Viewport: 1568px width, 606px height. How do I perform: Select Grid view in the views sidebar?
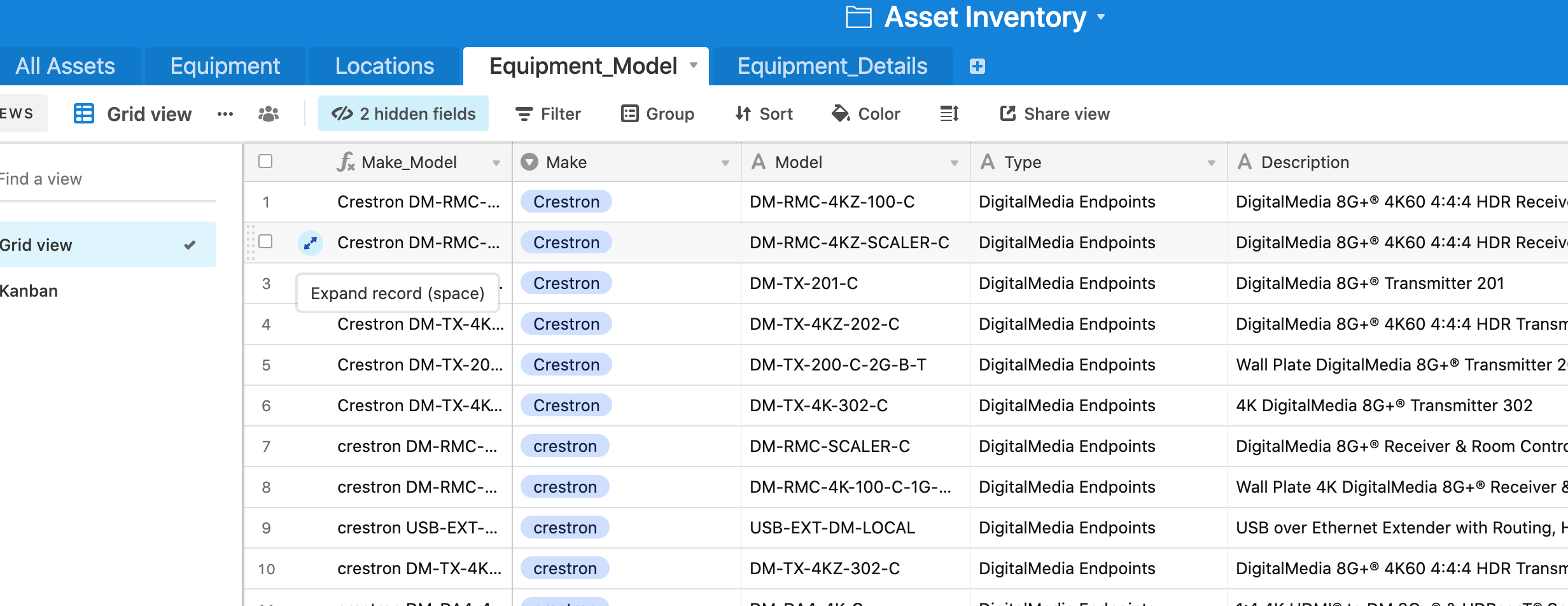(108, 244)
